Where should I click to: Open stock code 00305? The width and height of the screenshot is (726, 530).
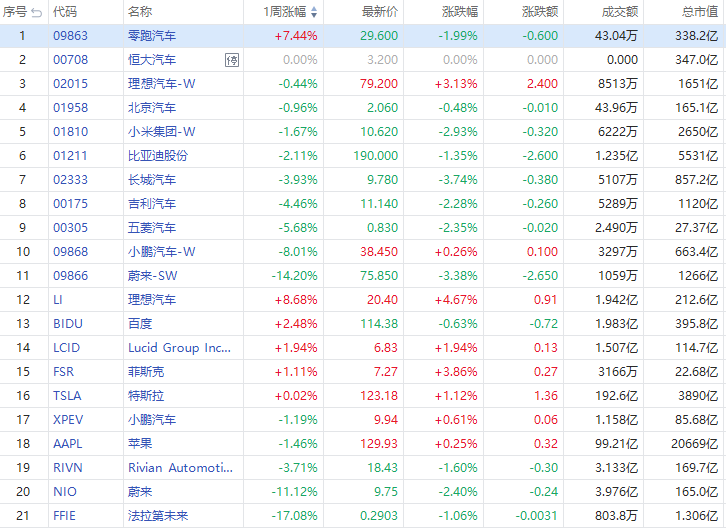tap(70, 228)
